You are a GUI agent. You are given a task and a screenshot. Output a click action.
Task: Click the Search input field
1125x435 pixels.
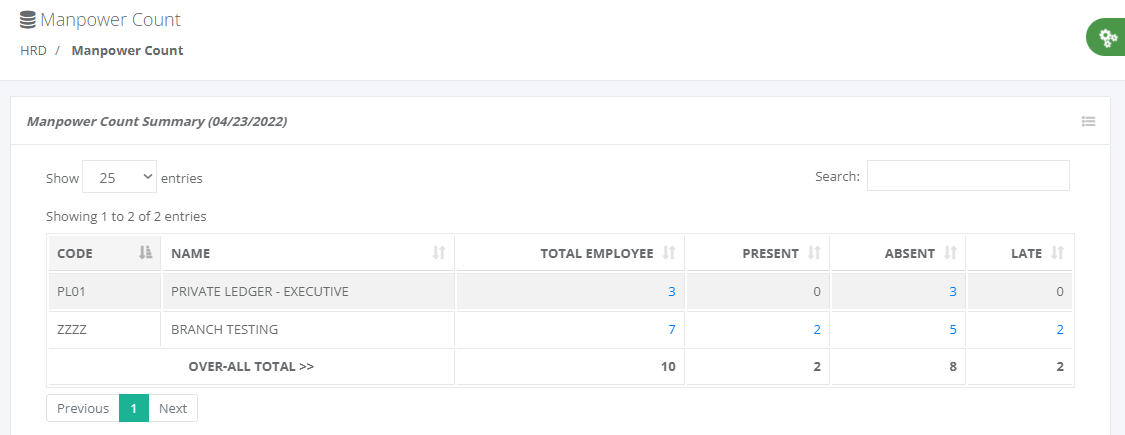967,176
